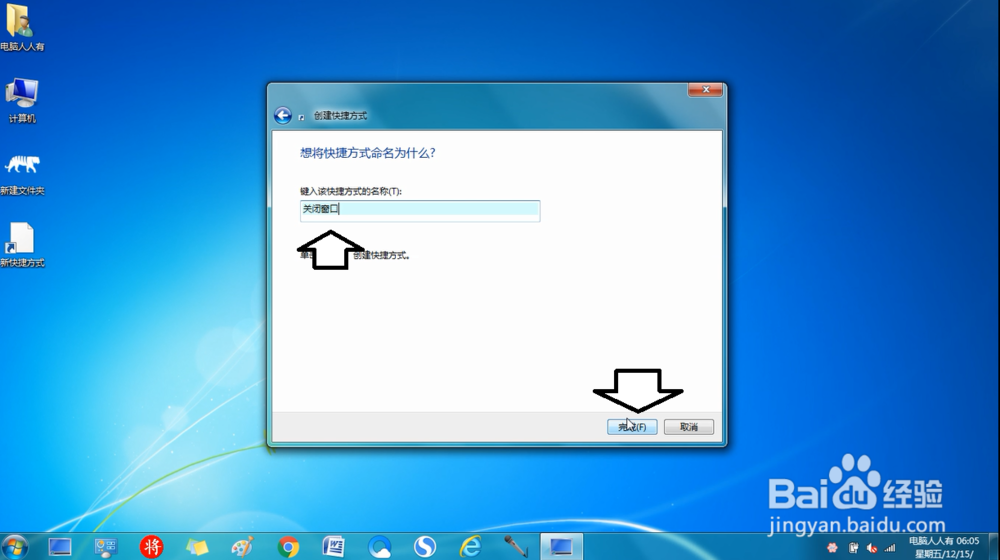Open the 电脑人人有 folder on desktop
Screen dimensions: 1000x560
22,28
